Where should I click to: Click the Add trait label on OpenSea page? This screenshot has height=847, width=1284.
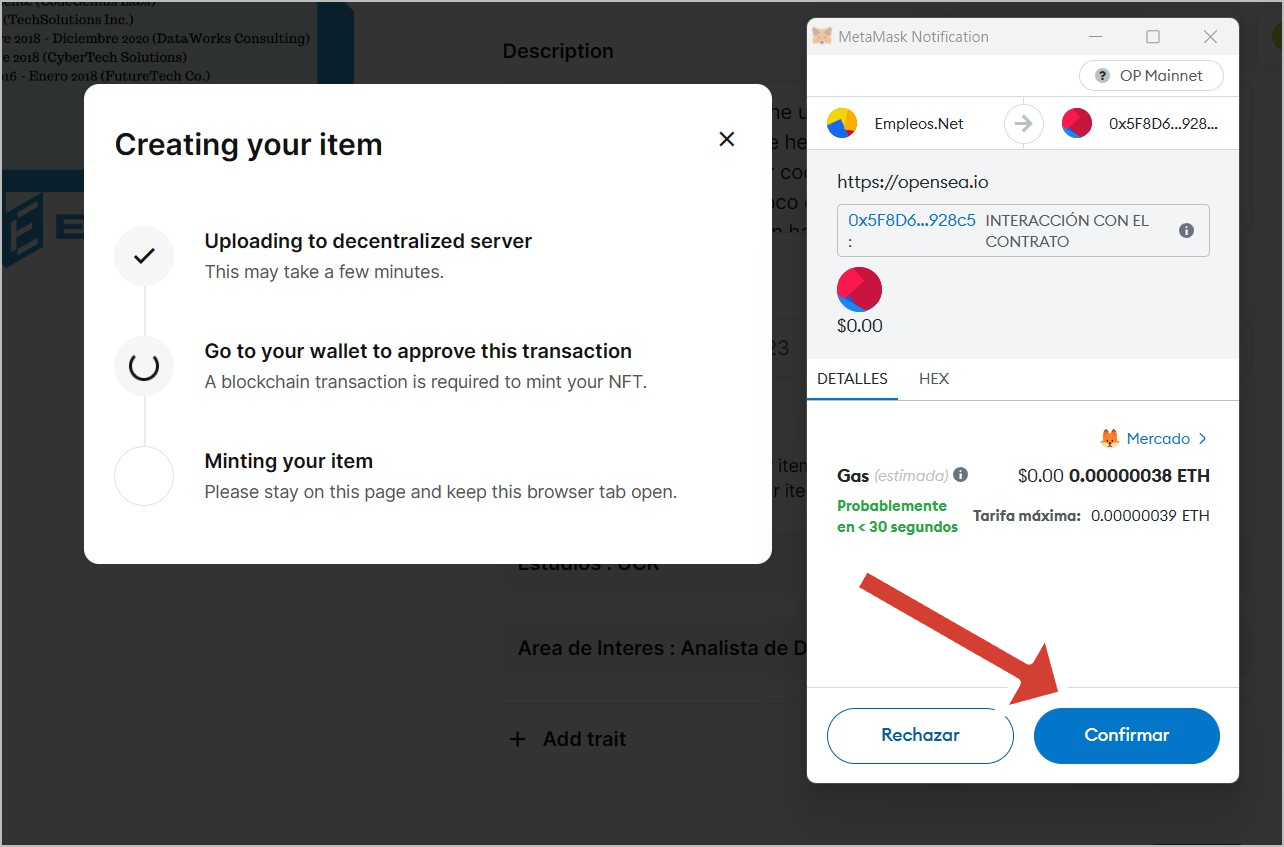[584, 739]
